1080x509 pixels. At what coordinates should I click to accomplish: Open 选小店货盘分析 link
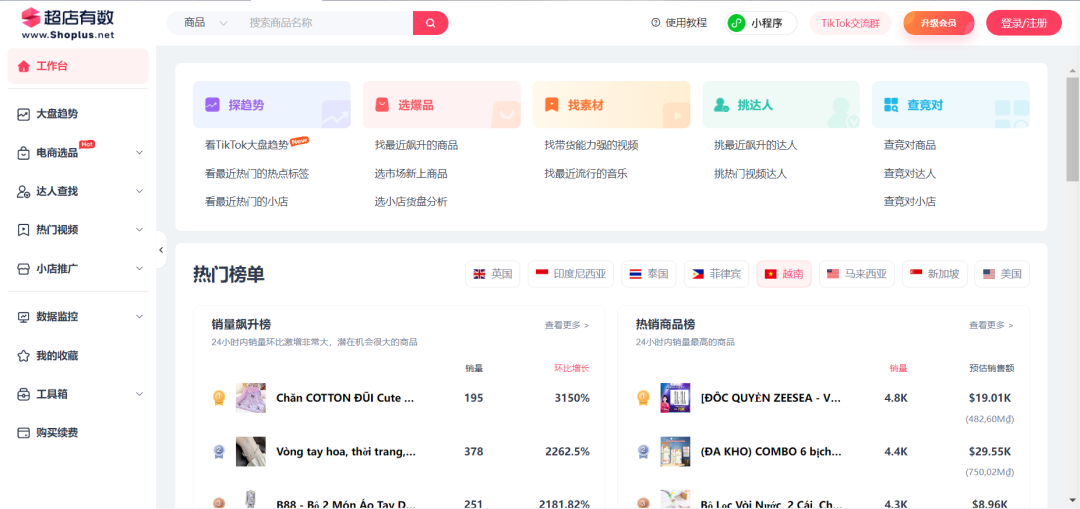pos(411,202)
